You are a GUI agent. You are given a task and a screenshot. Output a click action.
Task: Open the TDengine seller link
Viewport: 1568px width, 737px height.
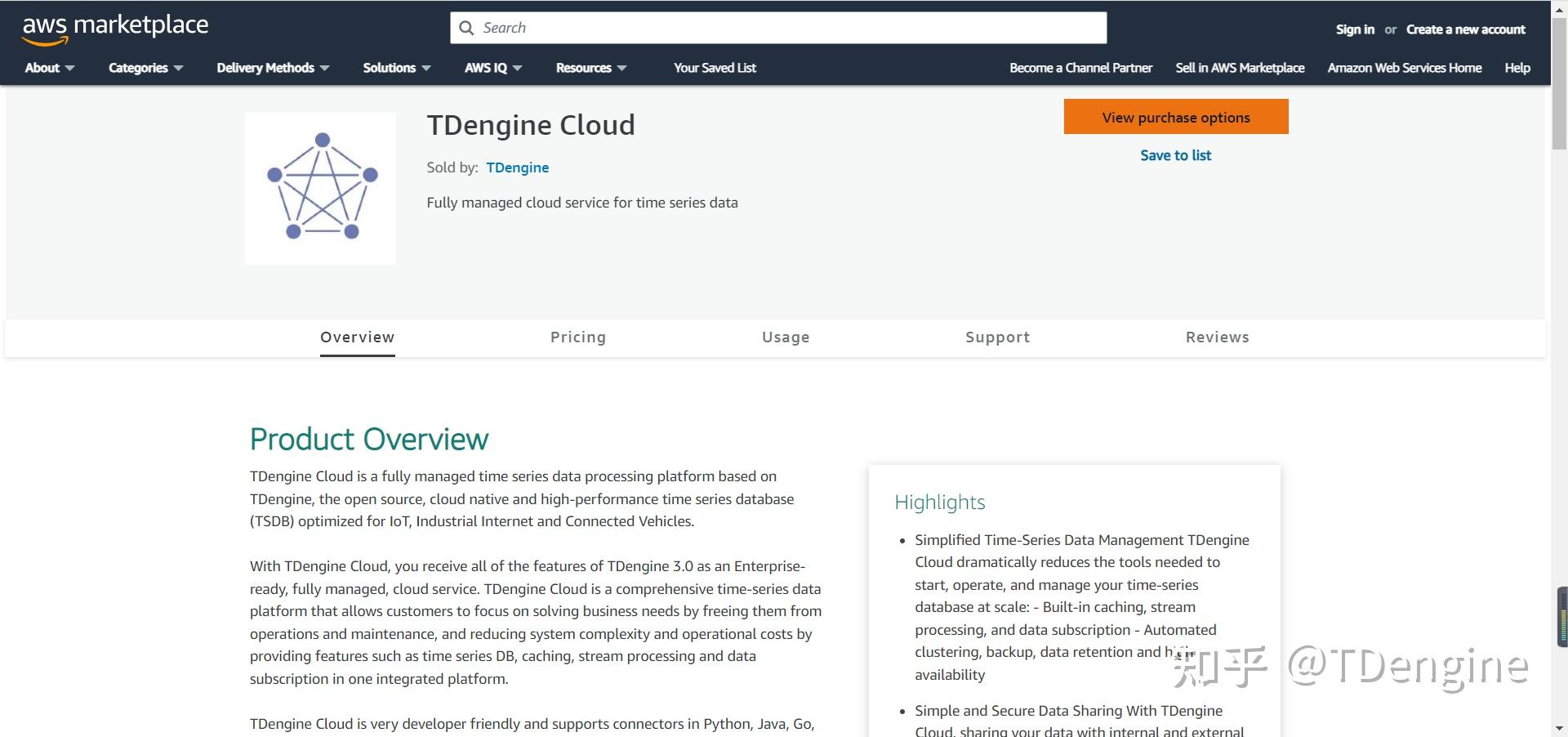point(518,167)
